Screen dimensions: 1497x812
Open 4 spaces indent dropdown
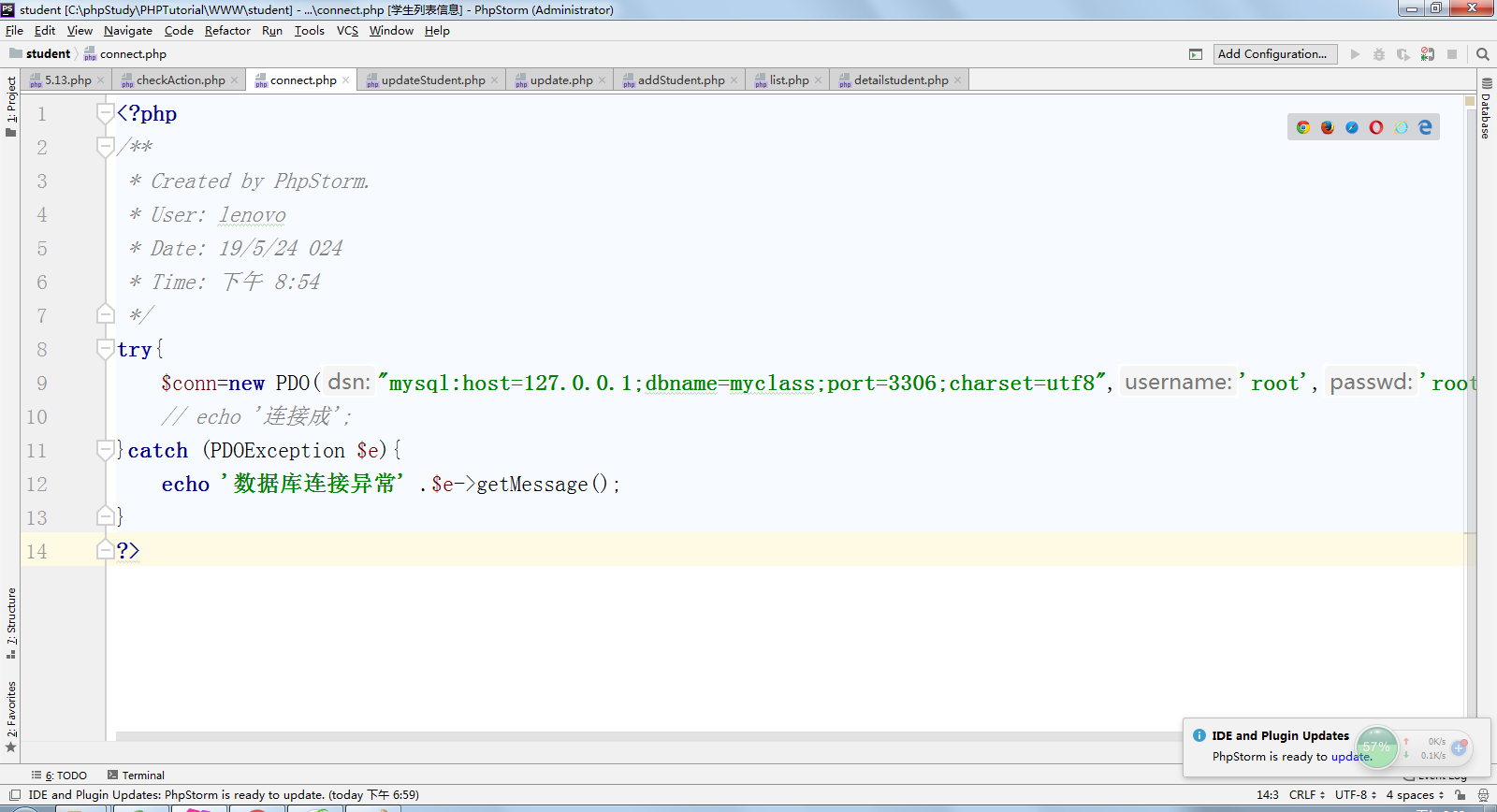pyautogui.click(x=1415, y=795)
